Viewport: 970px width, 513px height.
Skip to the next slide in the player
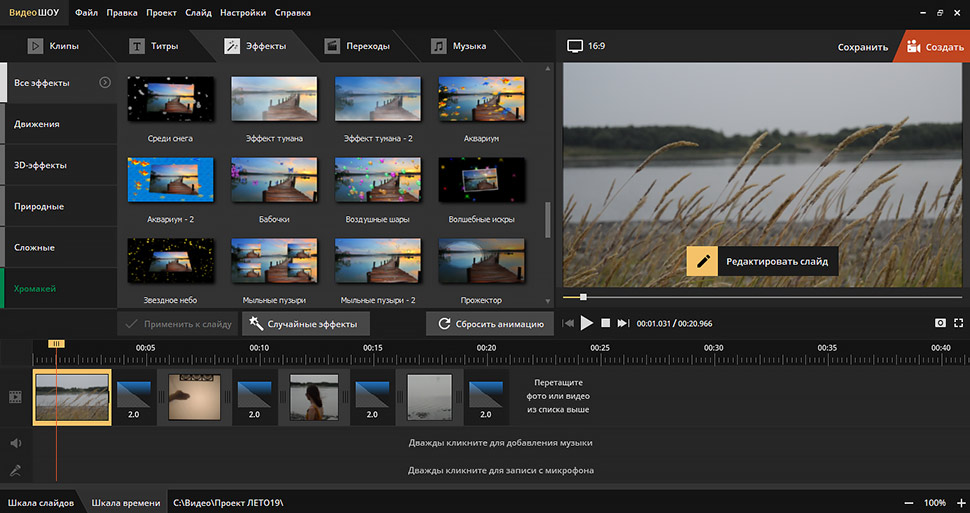(624, 323)
